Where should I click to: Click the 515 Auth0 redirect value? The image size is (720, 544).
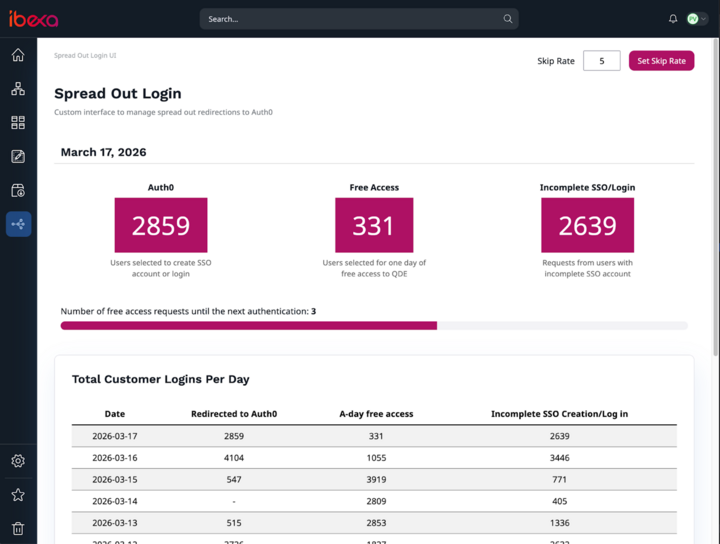pyautogui.click(x=234, y=523)
